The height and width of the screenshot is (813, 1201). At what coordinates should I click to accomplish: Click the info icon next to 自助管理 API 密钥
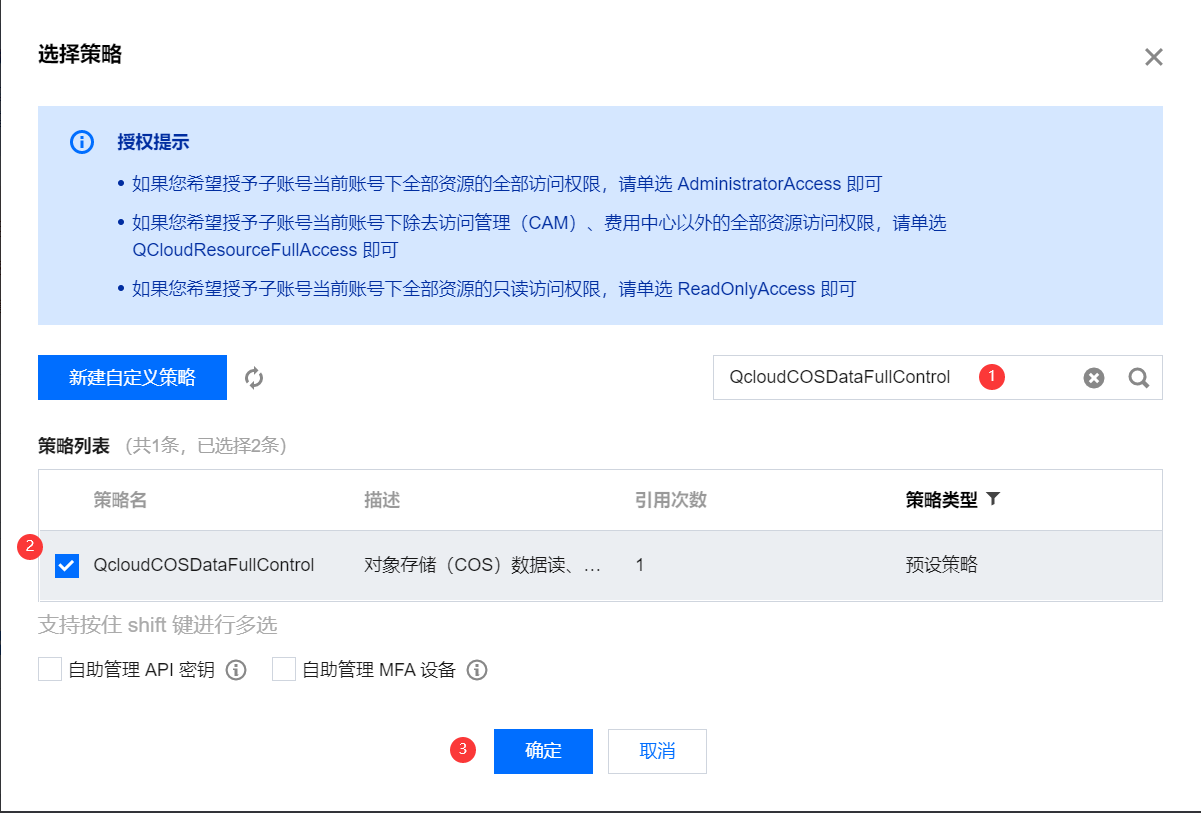point(236,670)
